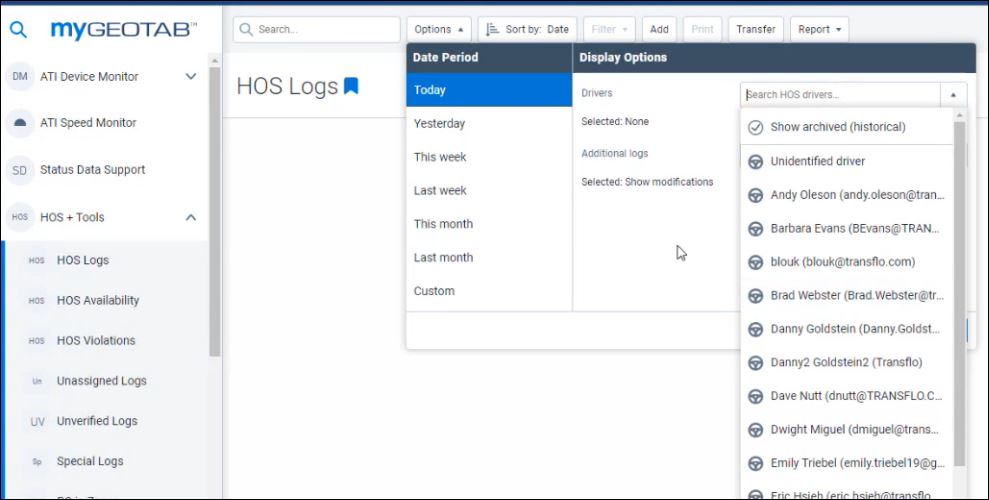Click the Unverified Logs UV icon
The height and width of the screenshot is (500, 989).
click(x=37, y=421)
